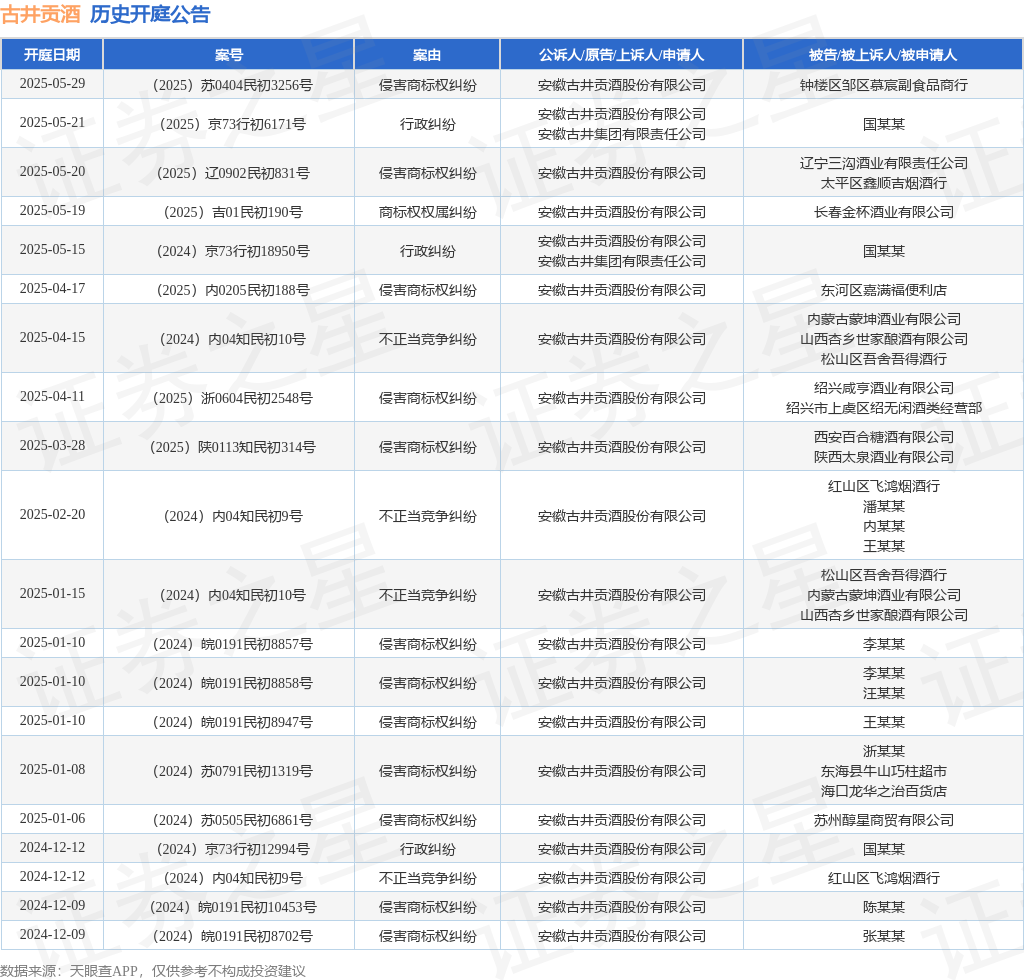The height and width of the screenshot is (980, 1024).
Task: Select defendant 汪某某
Action: [884, 693]
